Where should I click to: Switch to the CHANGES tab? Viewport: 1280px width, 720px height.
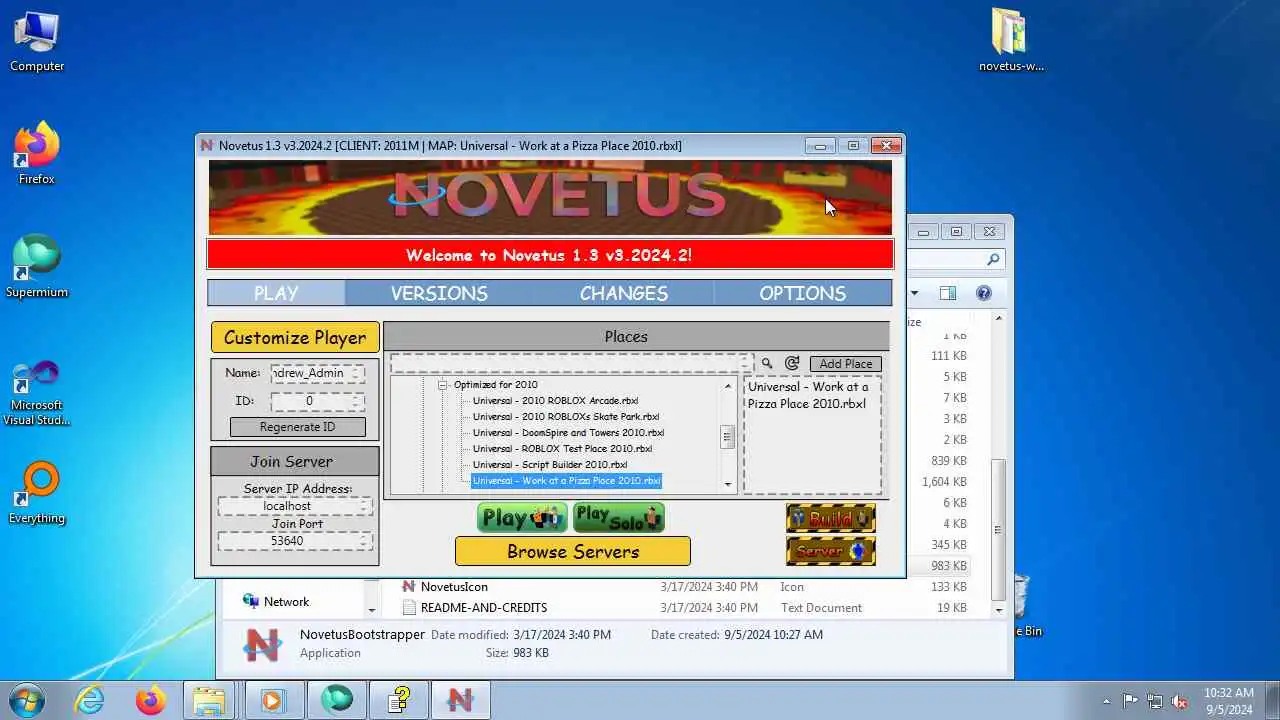pos(624,293)
